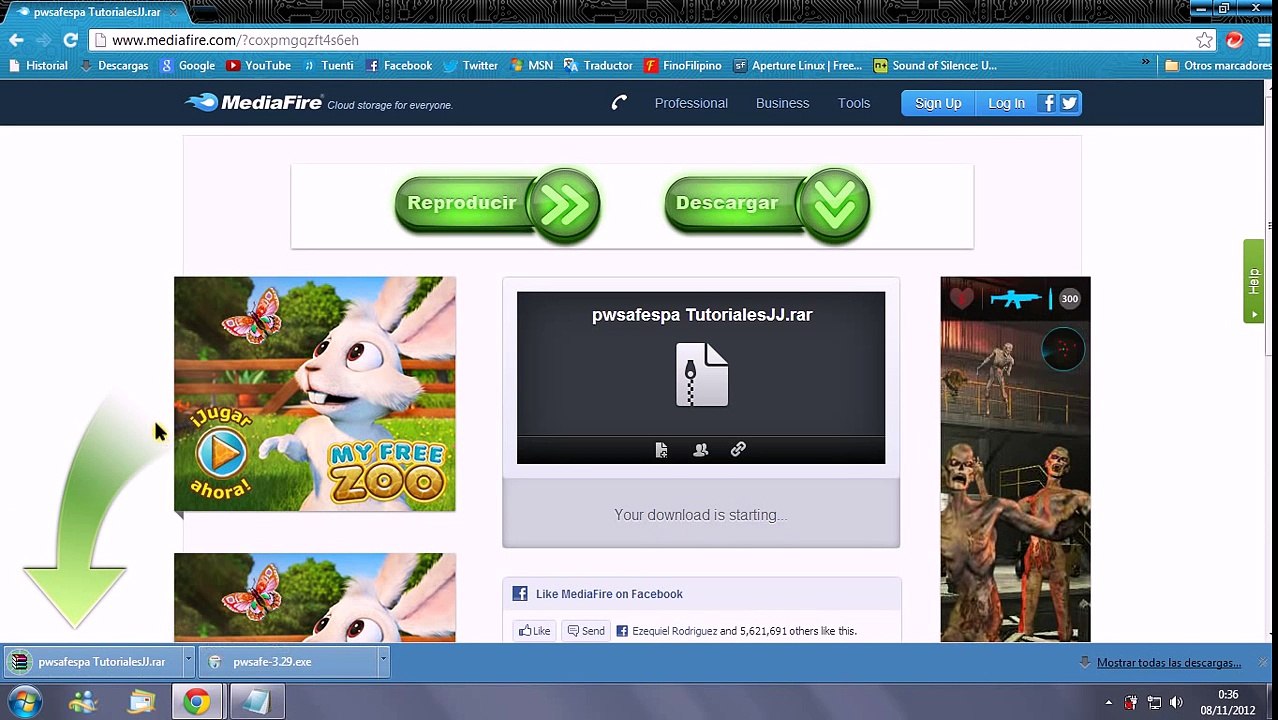Click the green Reproducir button
The height and width of the screenshot is (720, 1278).
tap(497, 205)
